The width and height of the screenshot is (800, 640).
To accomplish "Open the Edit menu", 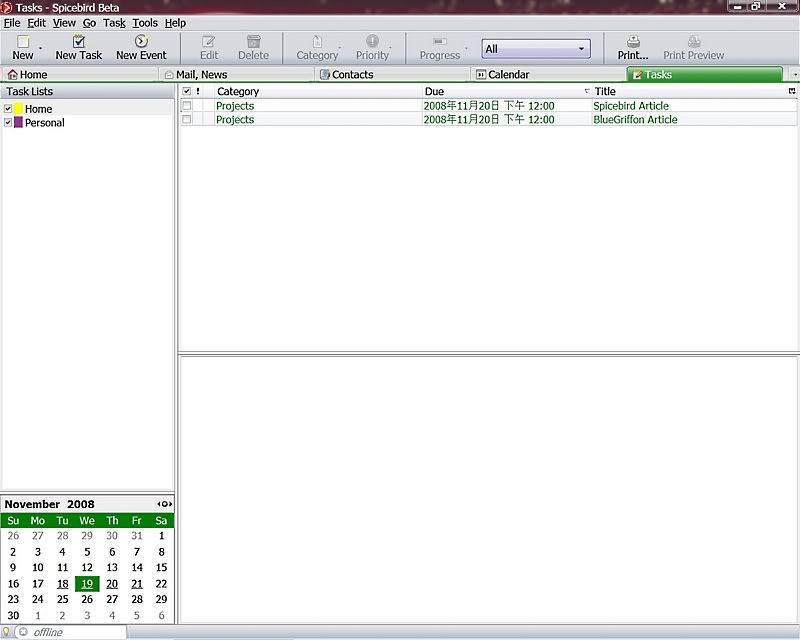I will click(36, 23).
